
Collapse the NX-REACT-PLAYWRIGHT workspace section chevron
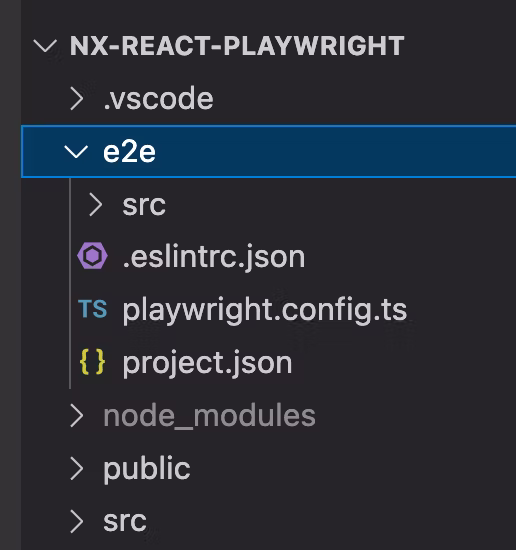point(45,46)
